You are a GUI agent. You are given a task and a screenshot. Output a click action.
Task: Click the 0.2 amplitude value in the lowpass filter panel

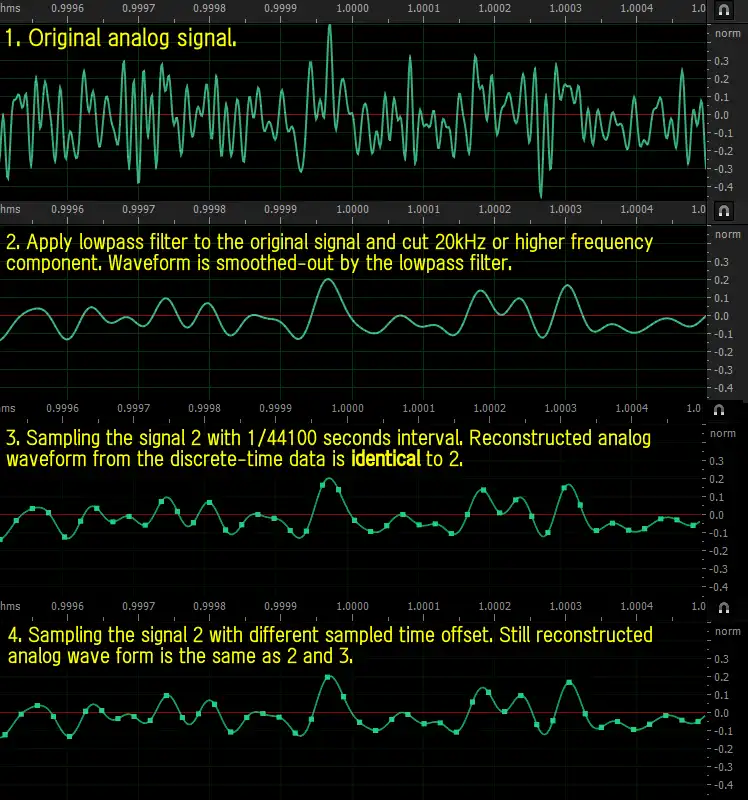tap(721, 280)
